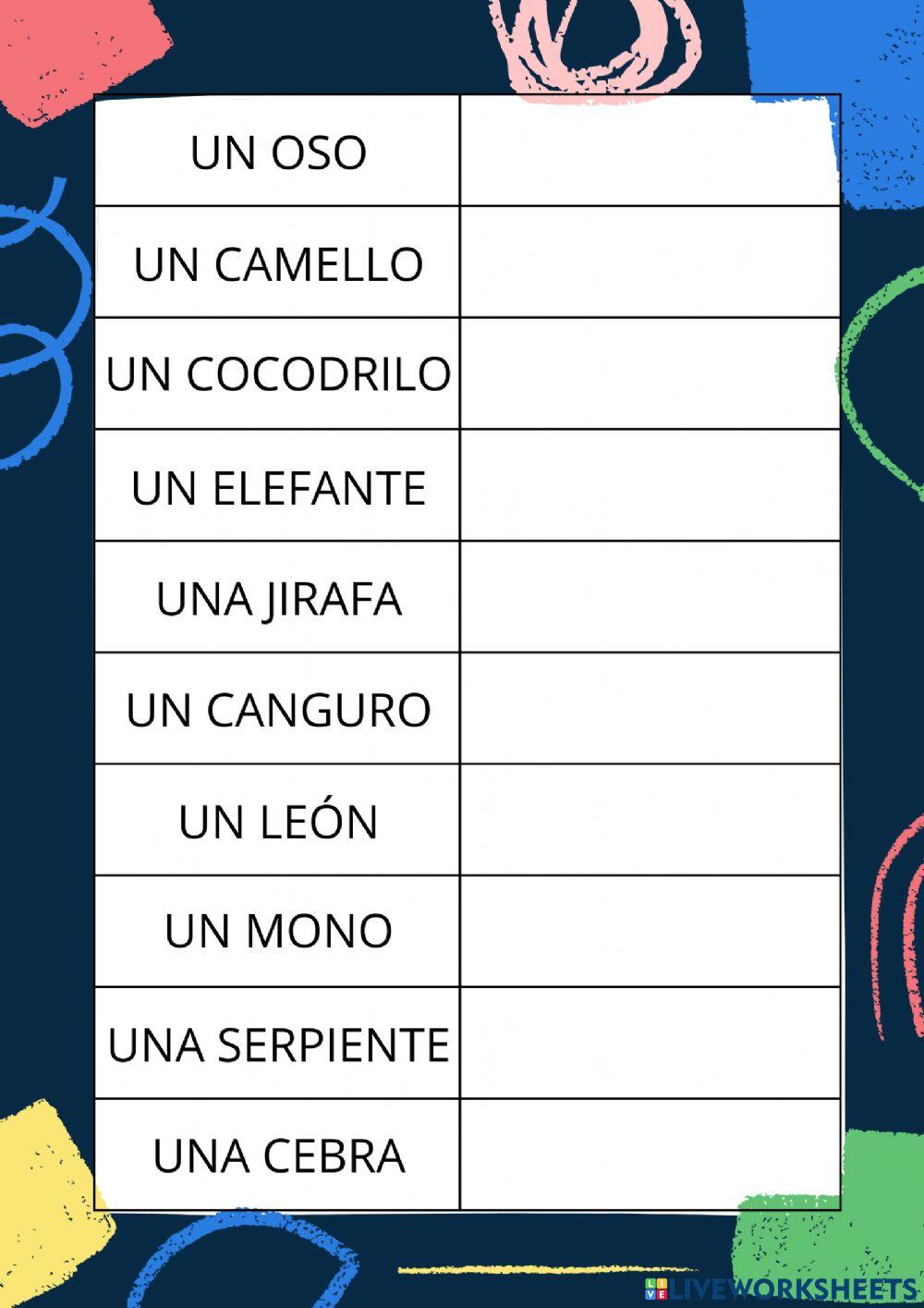Viewport: 924px width, 1308px height.
Task: Click the answer field for UNA SERPIENTE
Action: click(x=650, y=1043)
